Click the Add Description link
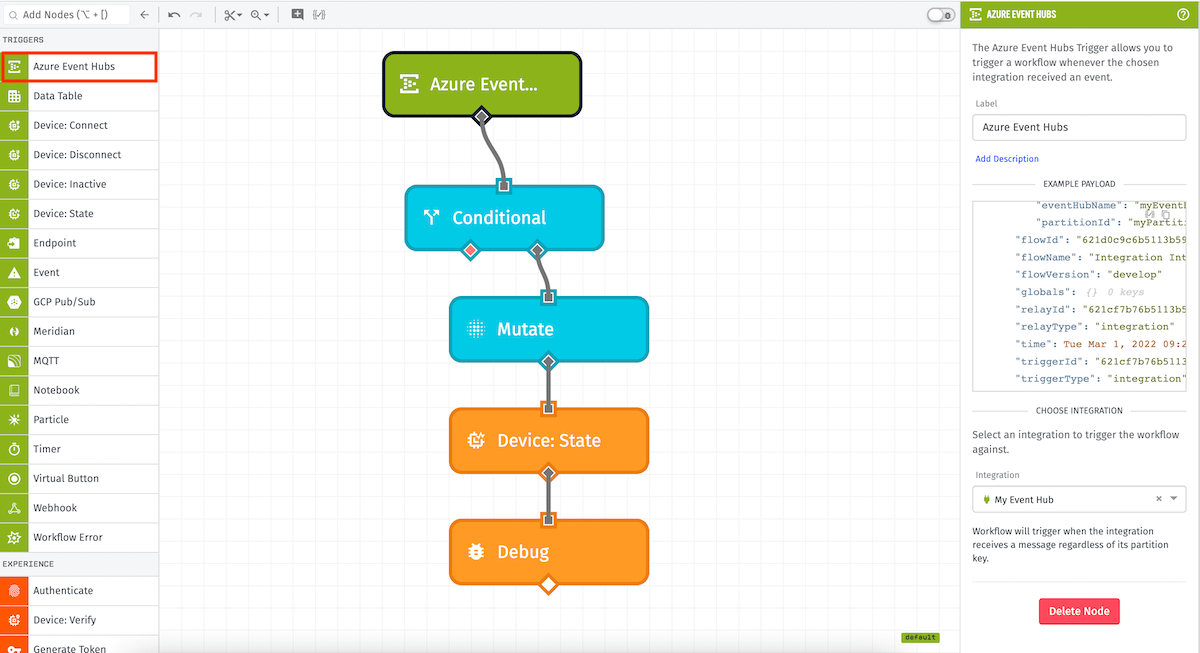 tap(1007, 159)
